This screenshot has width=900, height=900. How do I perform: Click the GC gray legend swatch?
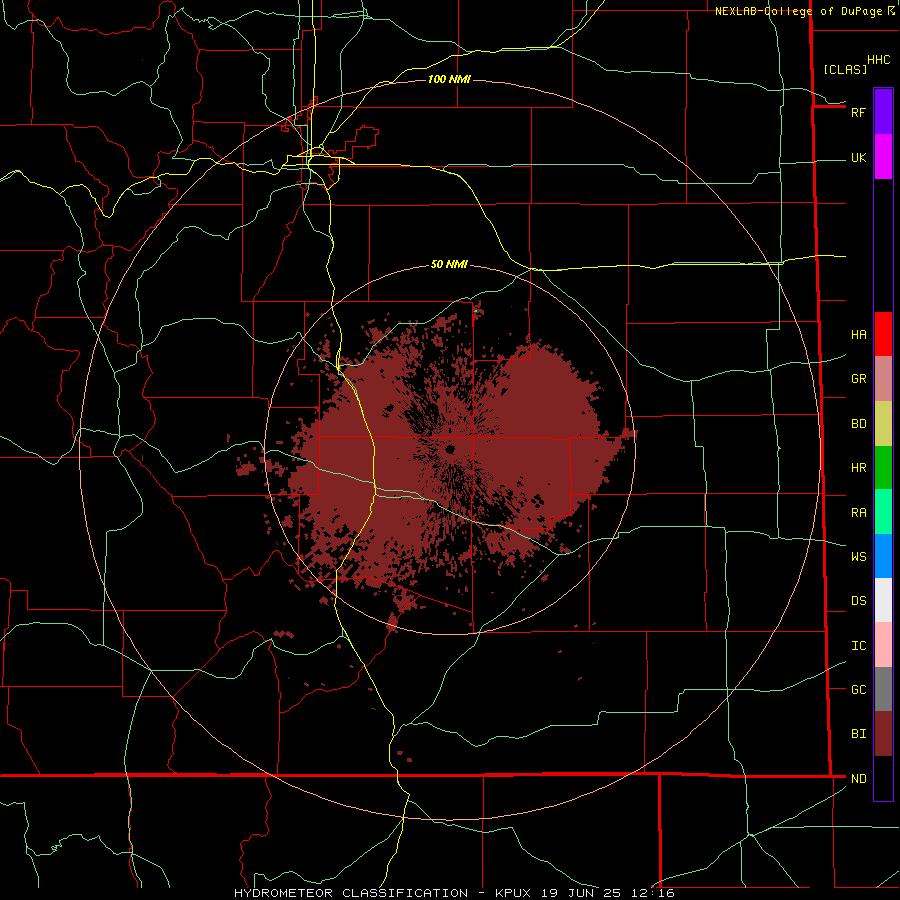tap(883, 689)
